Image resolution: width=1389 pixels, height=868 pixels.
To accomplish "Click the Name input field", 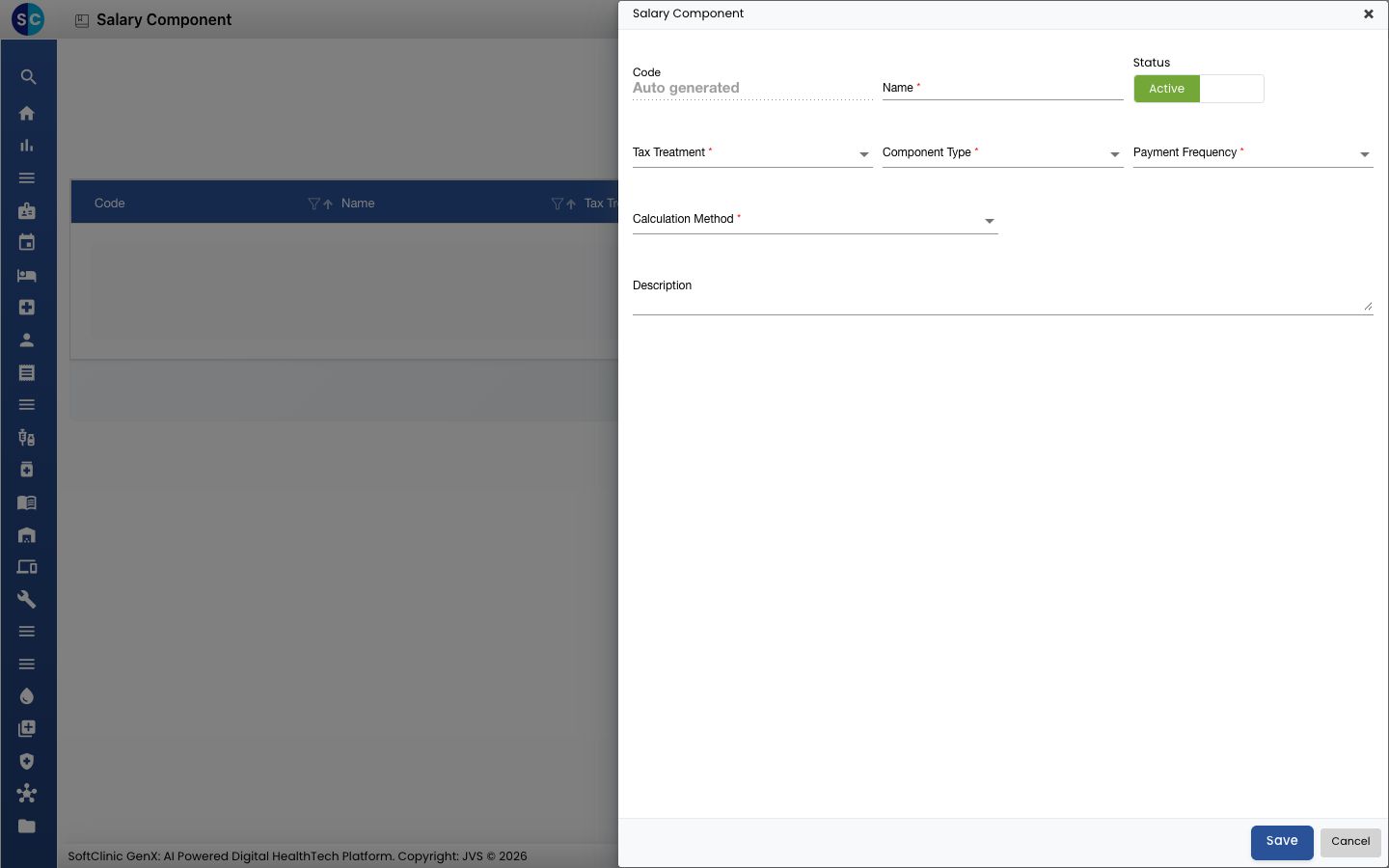I will (1003, 88).
